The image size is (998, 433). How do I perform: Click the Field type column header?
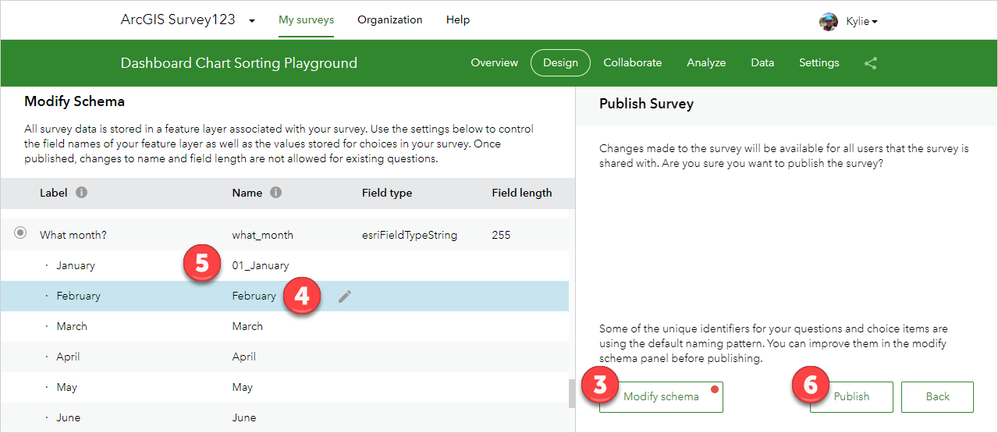coord(387,193)
